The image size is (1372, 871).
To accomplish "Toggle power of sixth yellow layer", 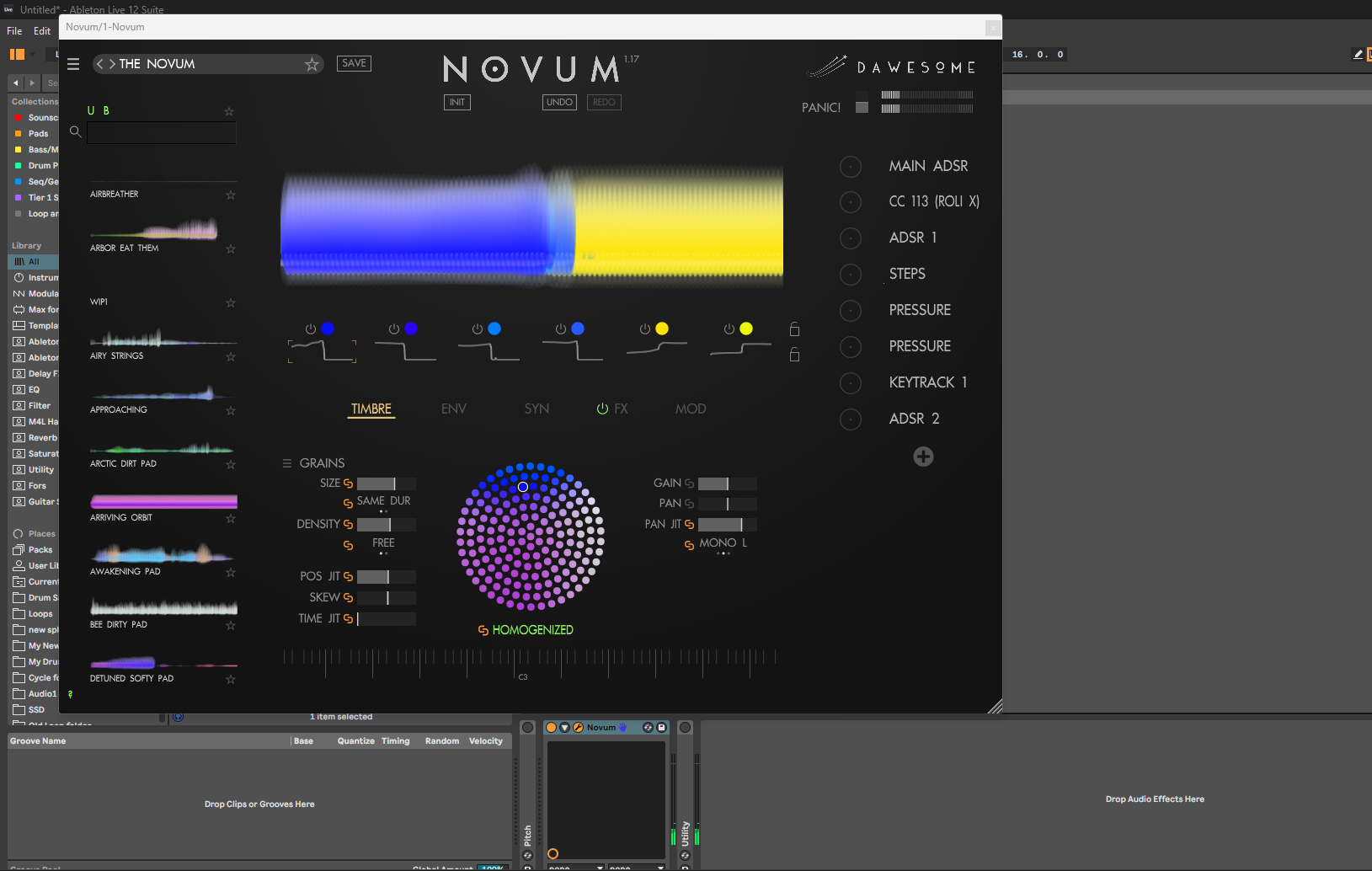I will click(x=729, y=329).
